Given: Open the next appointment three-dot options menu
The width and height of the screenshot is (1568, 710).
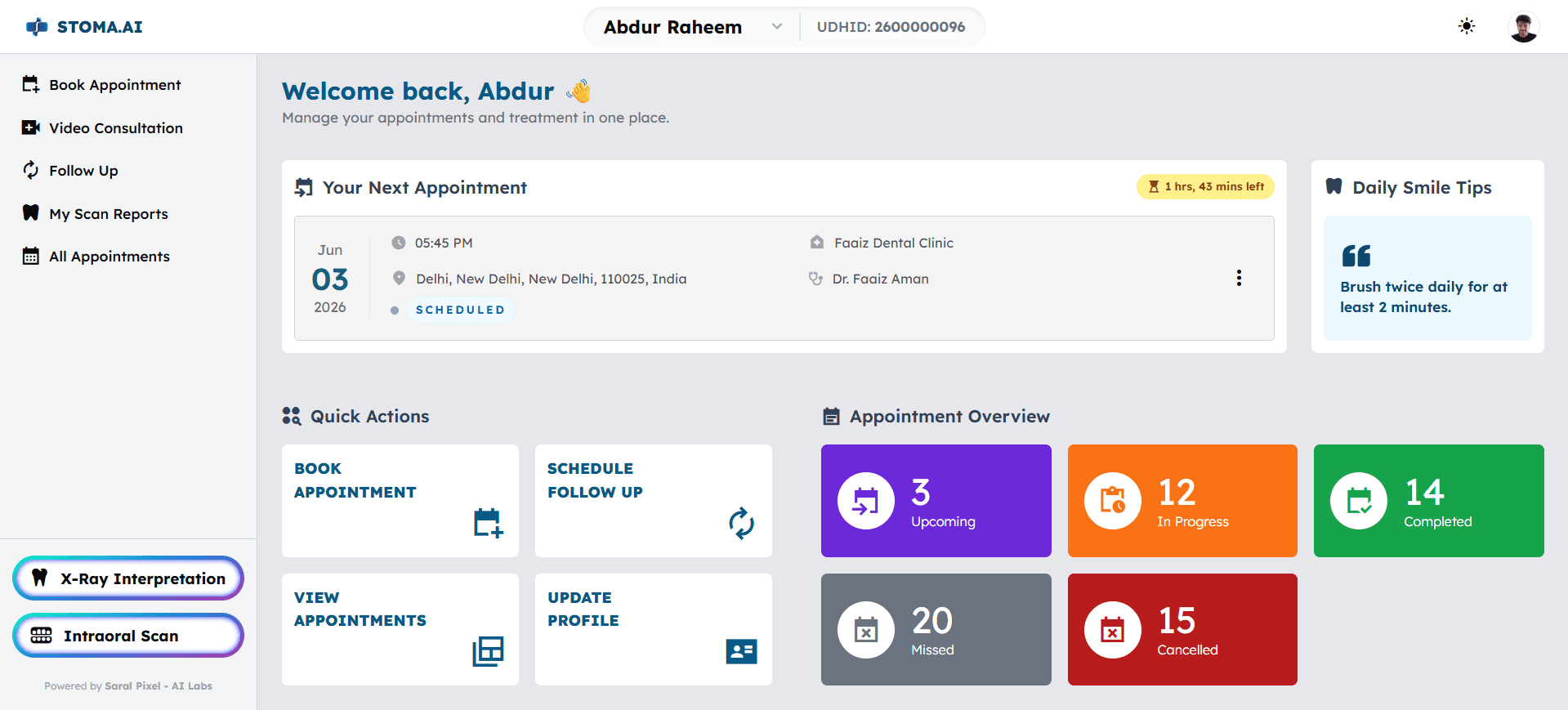Looking at the screenshot, I should tap(1239, 278).
